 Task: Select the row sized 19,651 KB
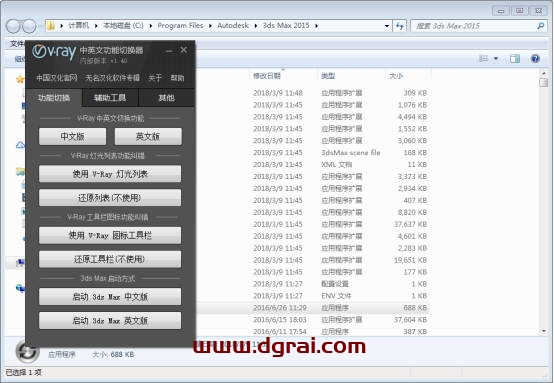(x=312, y=260)
